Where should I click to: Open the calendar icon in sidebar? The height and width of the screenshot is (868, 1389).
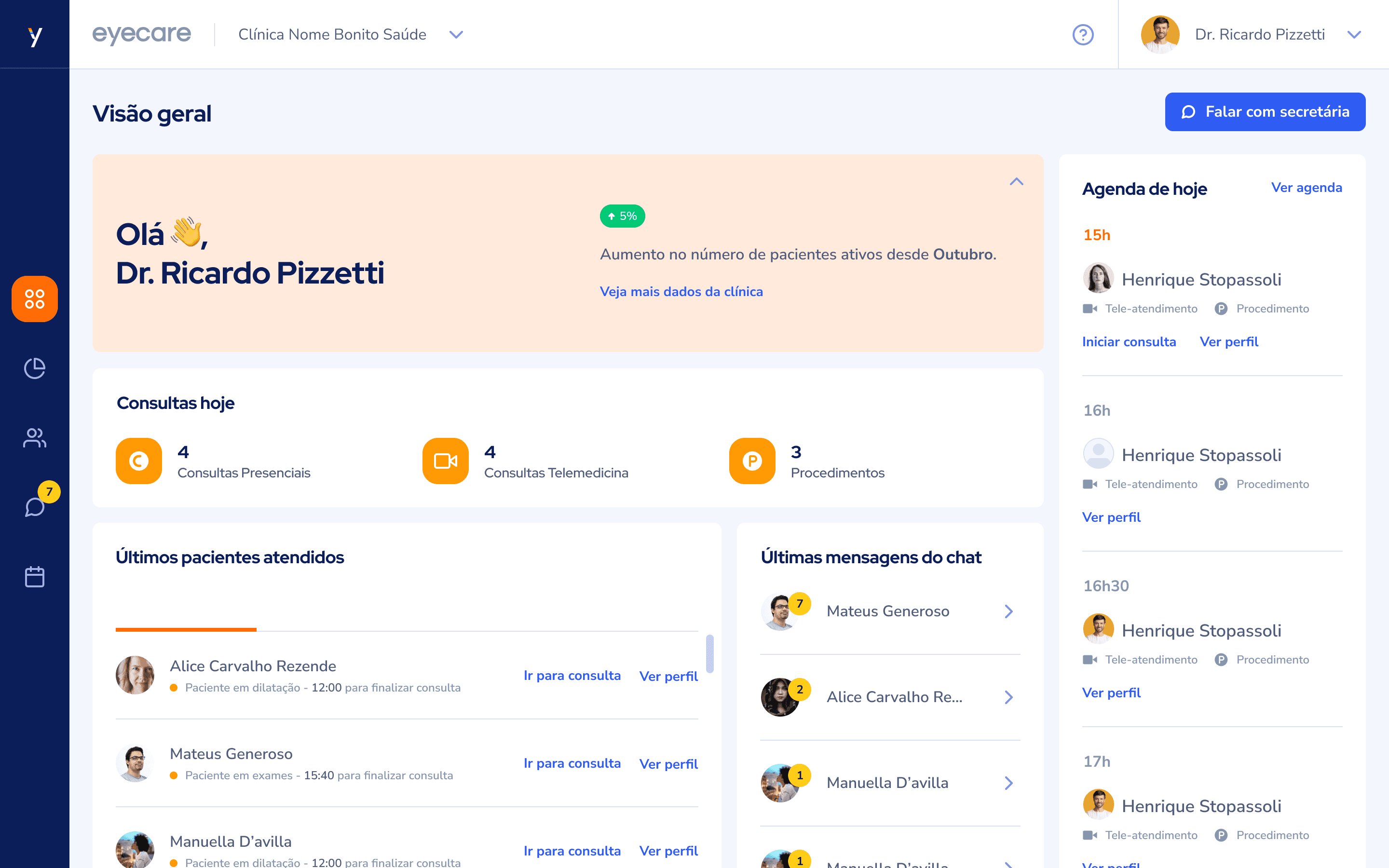[34, 577]
